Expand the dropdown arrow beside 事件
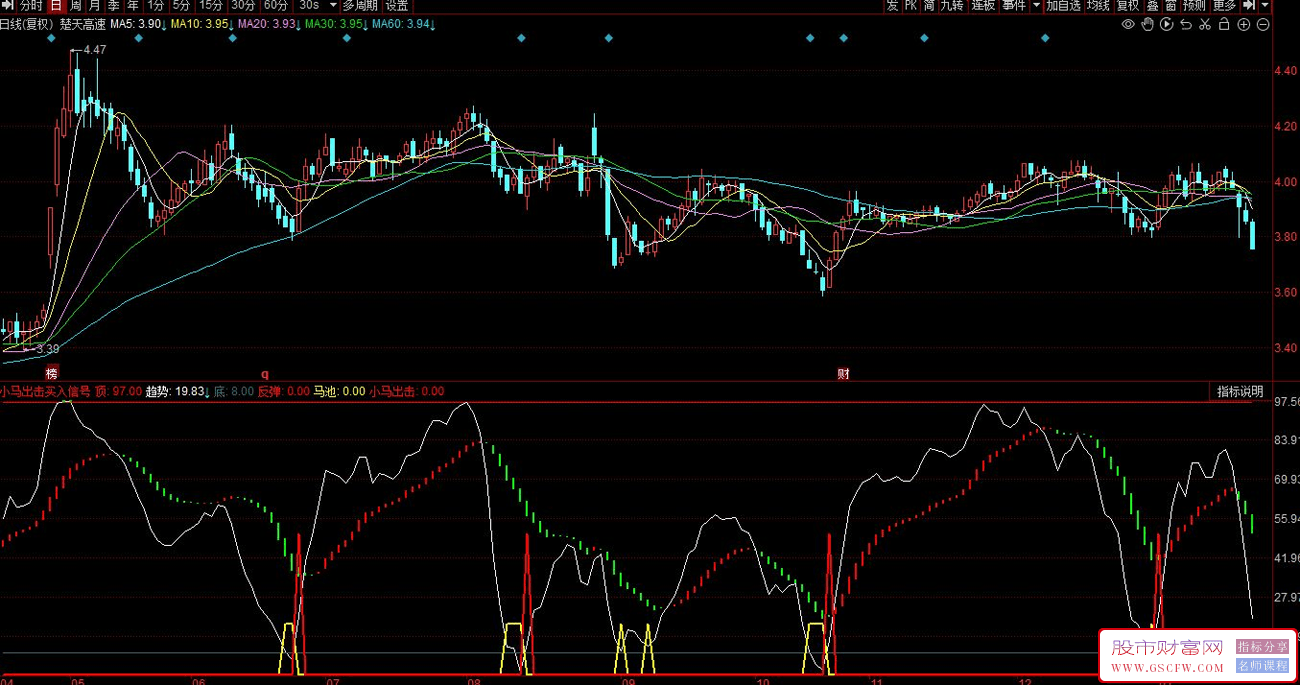Screen dimensions: 1300x685 (1037, 5)
